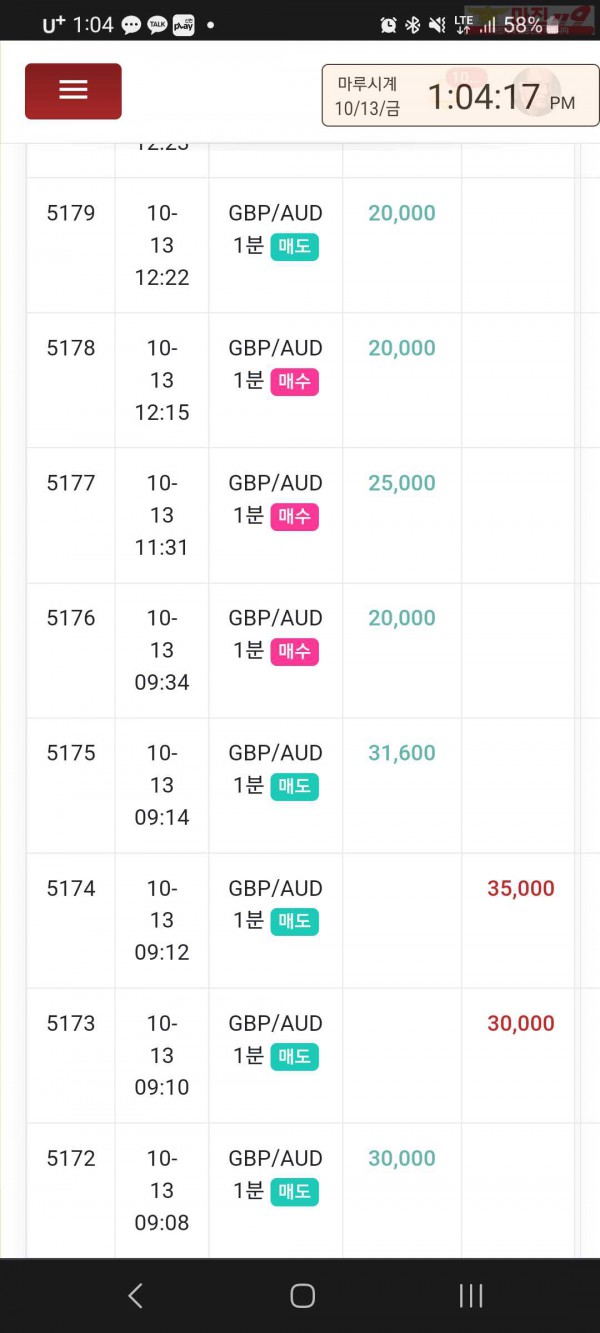Open the red hamburger menu
Screen dimensions: 600x1333
(x=73, y=91)
